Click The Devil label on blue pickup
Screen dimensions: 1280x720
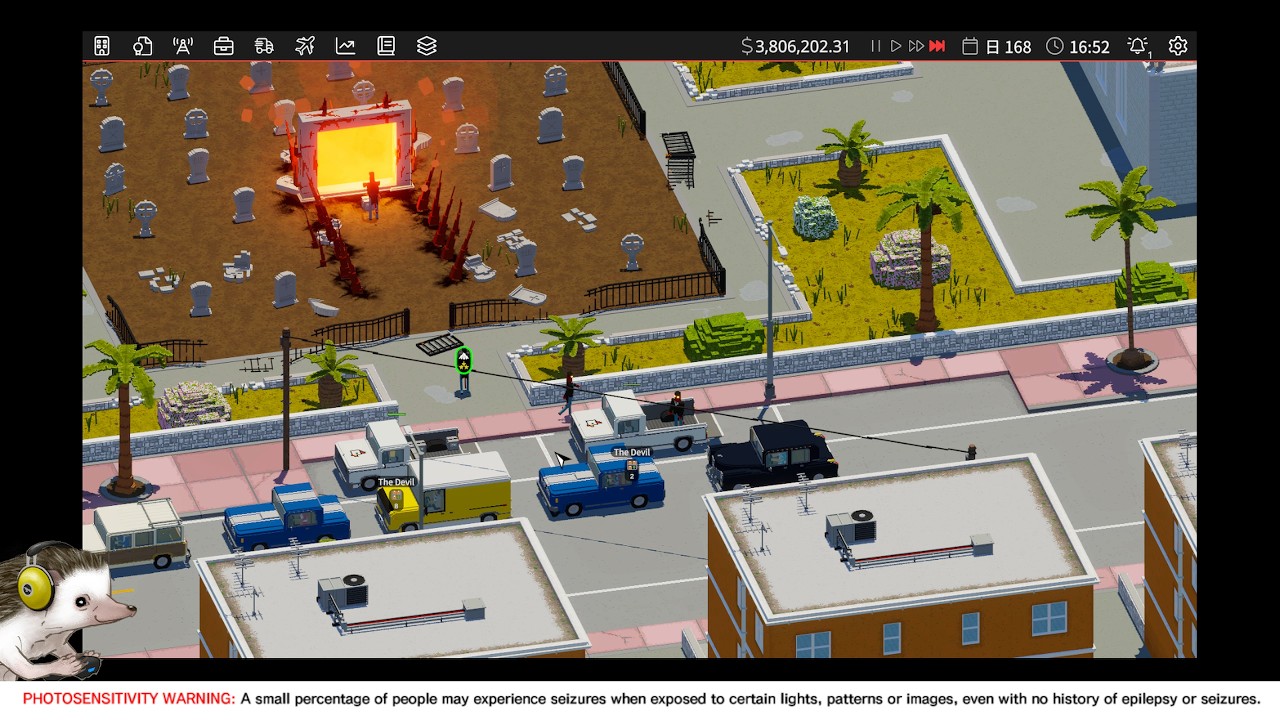tap(631, 452)
